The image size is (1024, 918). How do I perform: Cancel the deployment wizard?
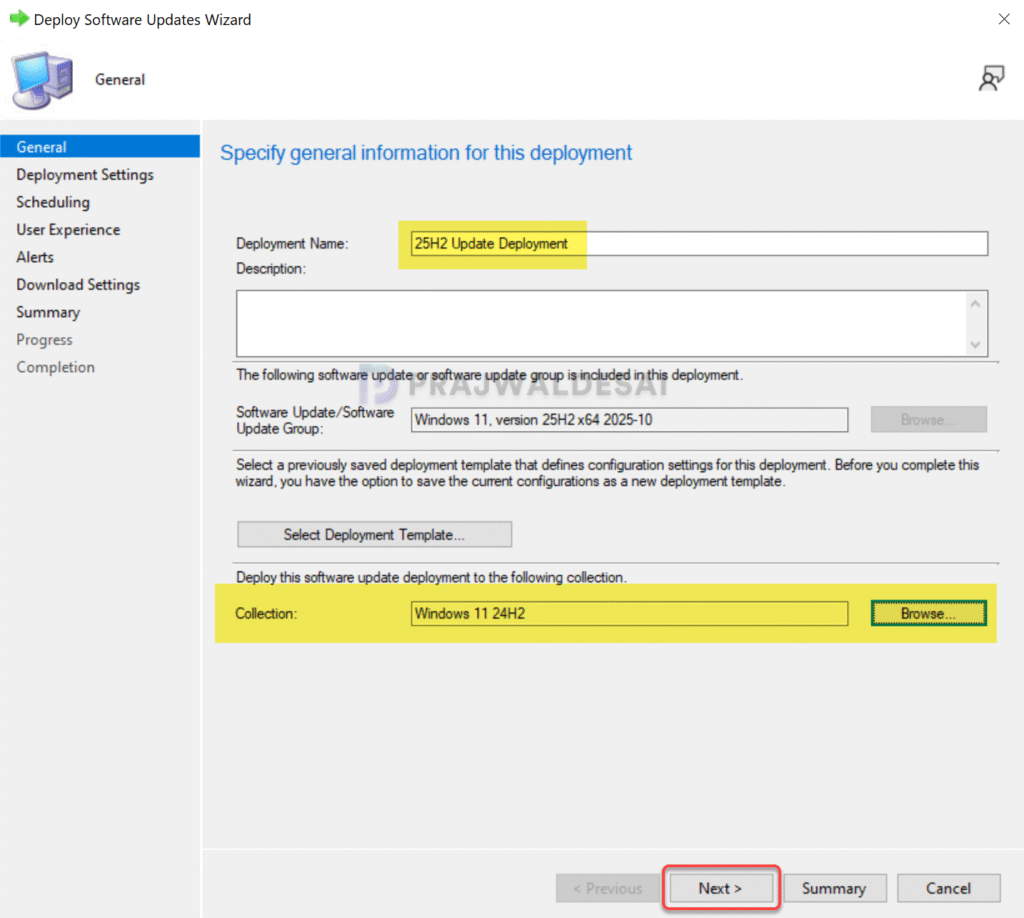pos(948,888)
